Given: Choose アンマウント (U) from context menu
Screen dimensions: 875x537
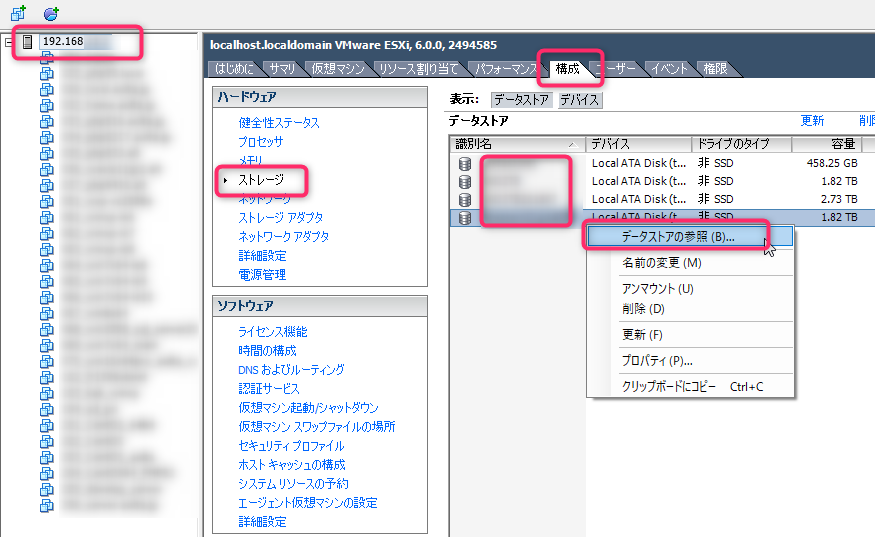Looking at the screenshot, I should pyautogui.click(x=690, y=289).
